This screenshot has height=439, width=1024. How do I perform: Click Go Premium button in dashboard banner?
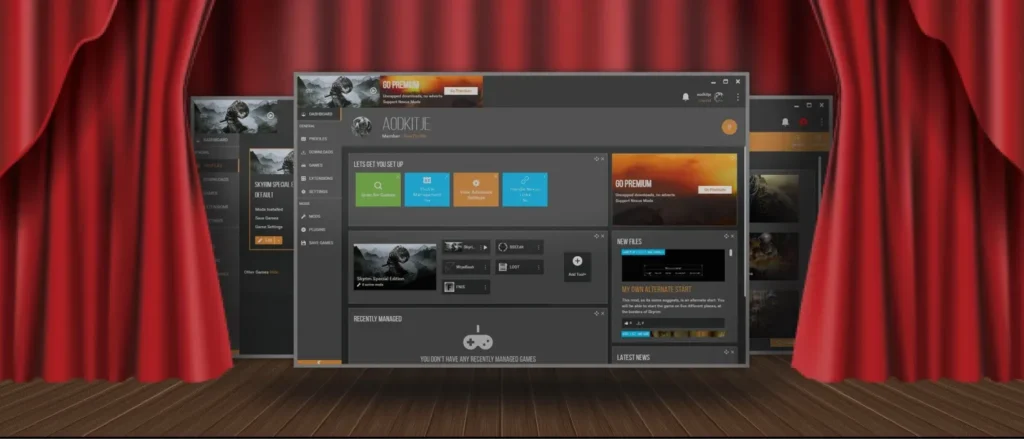(715, 189)
